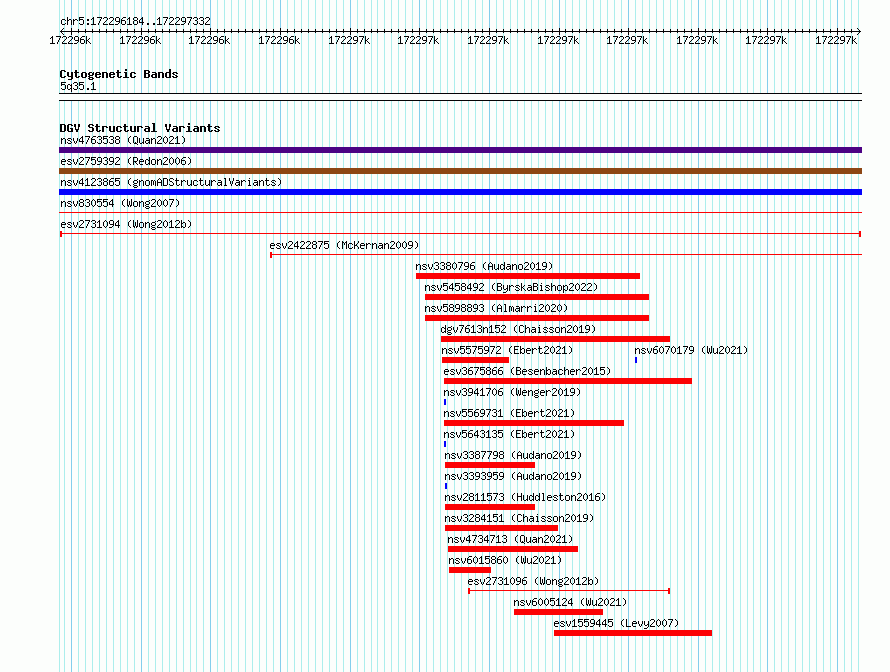Open nsv4123865 (gnomADStructuralVariants) label
The height and width of the screenshot is (672, 890).
171,182
